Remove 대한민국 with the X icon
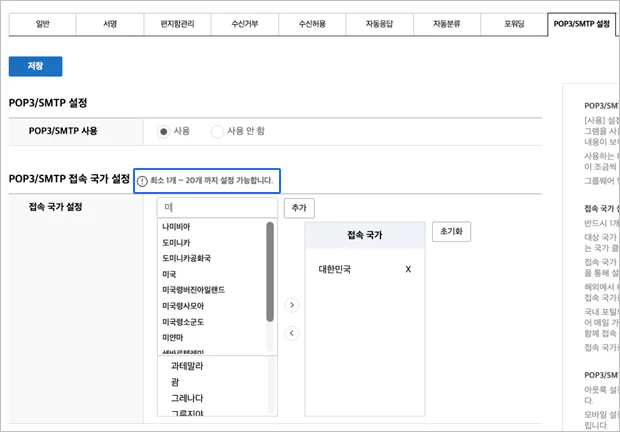620x432 pixels. tap(407, 270)
